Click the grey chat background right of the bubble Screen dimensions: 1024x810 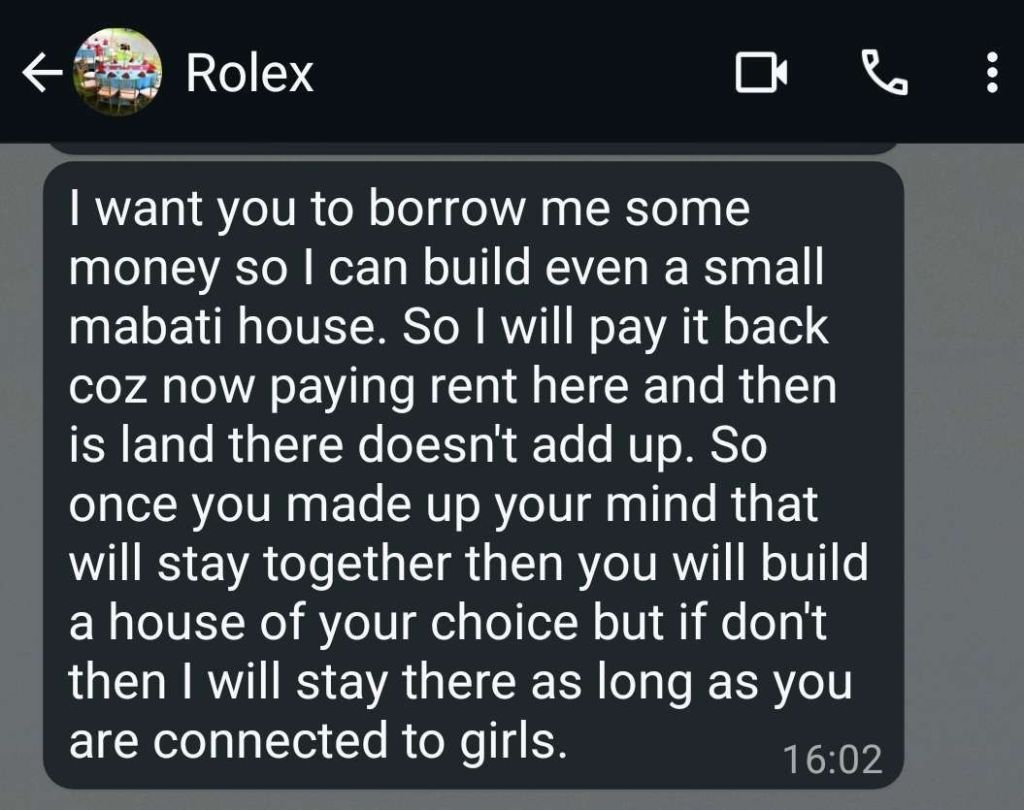(x=964, y=475)
